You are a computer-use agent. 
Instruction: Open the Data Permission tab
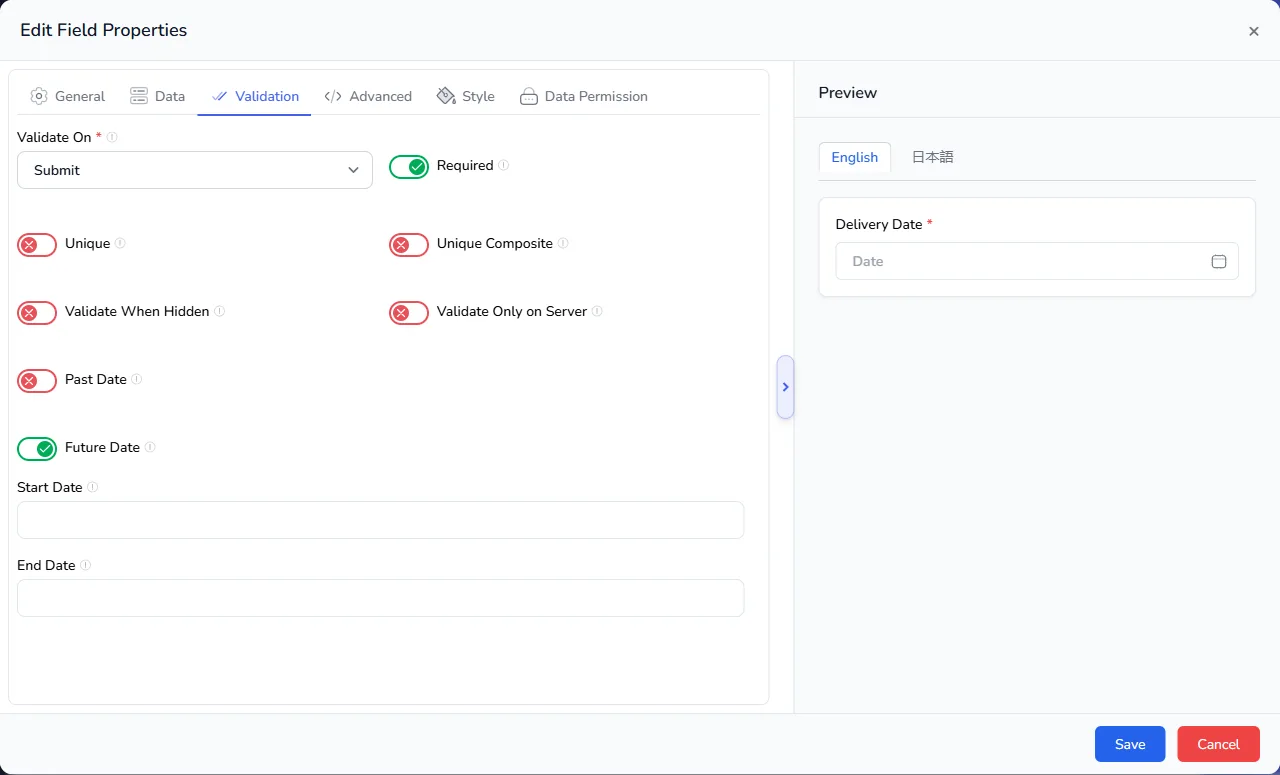[x=584, y=96]
